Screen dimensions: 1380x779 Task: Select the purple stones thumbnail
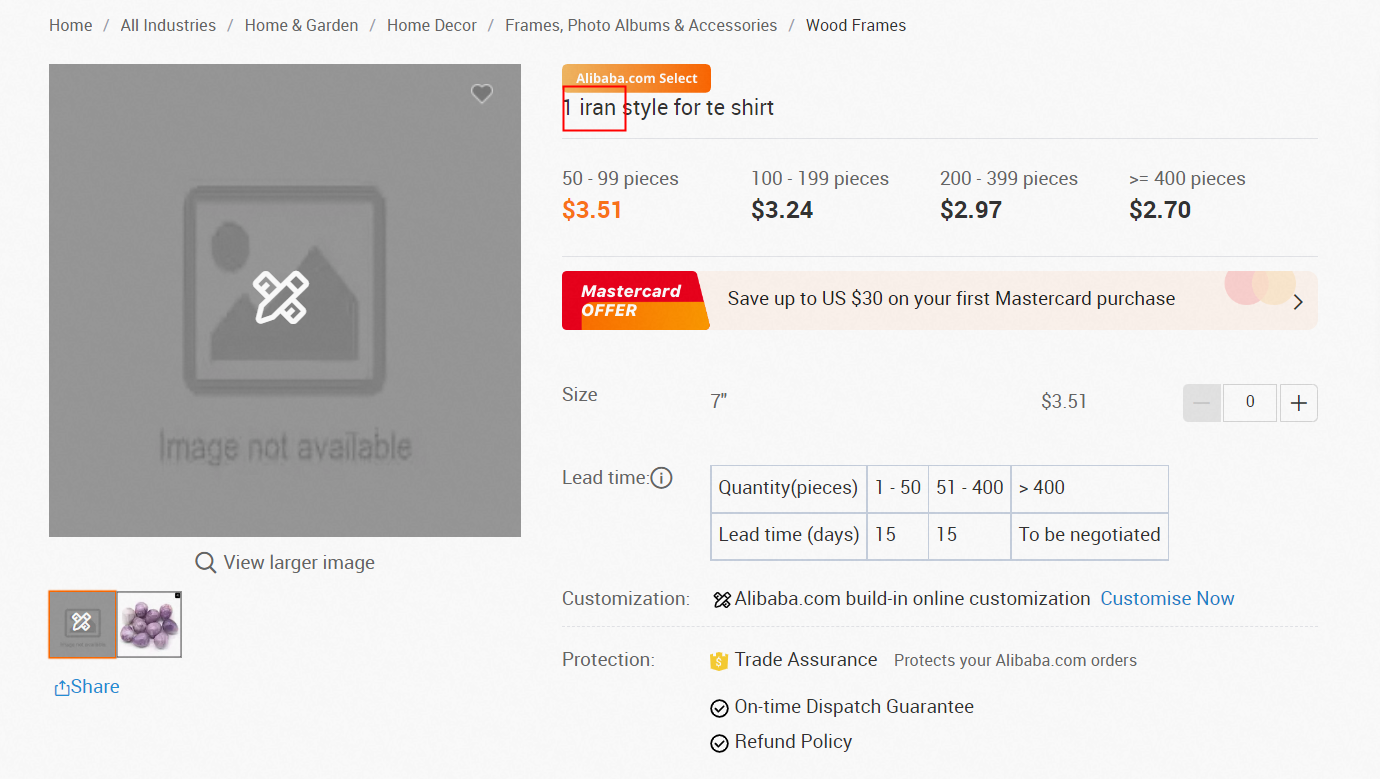click(x=150, y=624)
